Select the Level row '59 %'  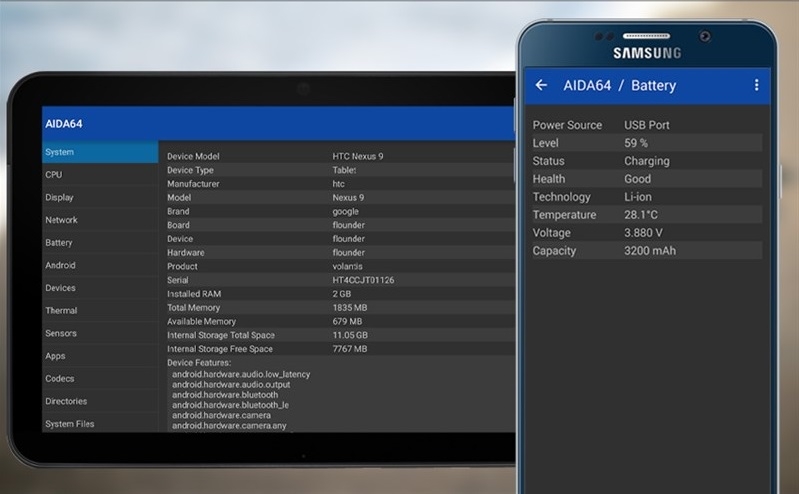coord(647,143)
